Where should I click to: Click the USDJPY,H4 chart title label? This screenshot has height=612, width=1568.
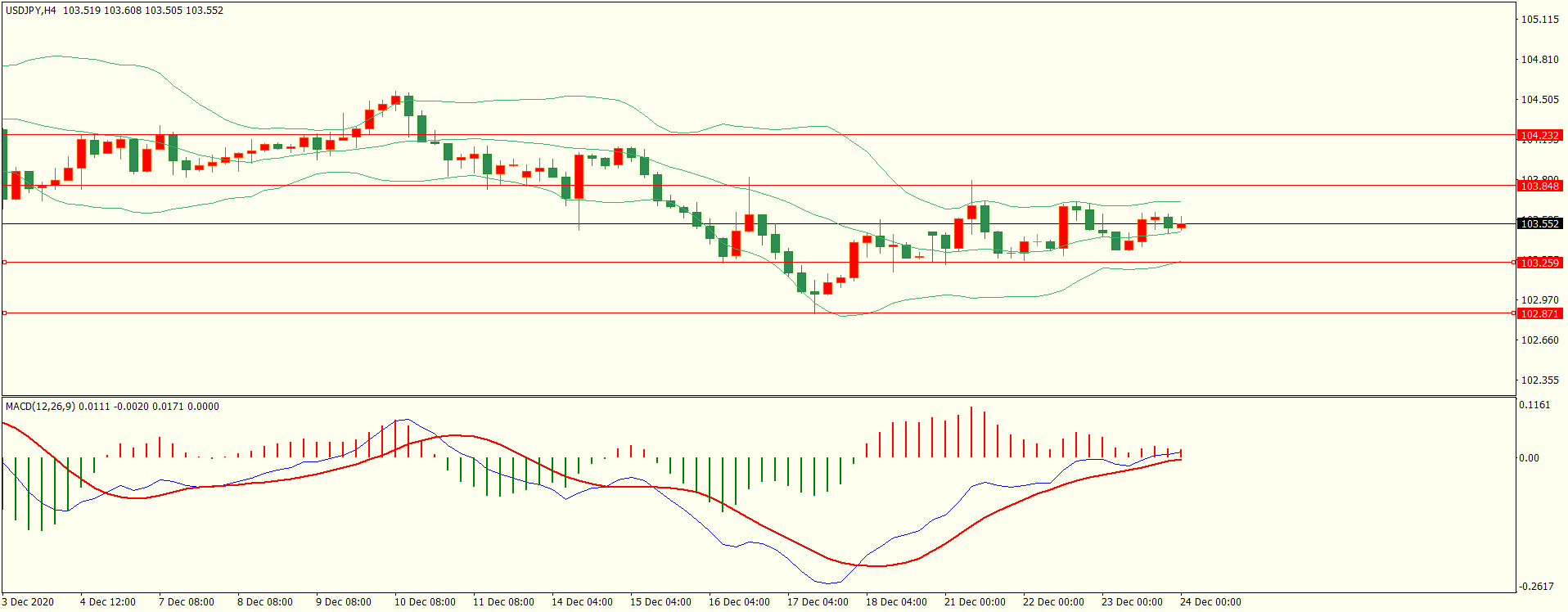[31, 11]
